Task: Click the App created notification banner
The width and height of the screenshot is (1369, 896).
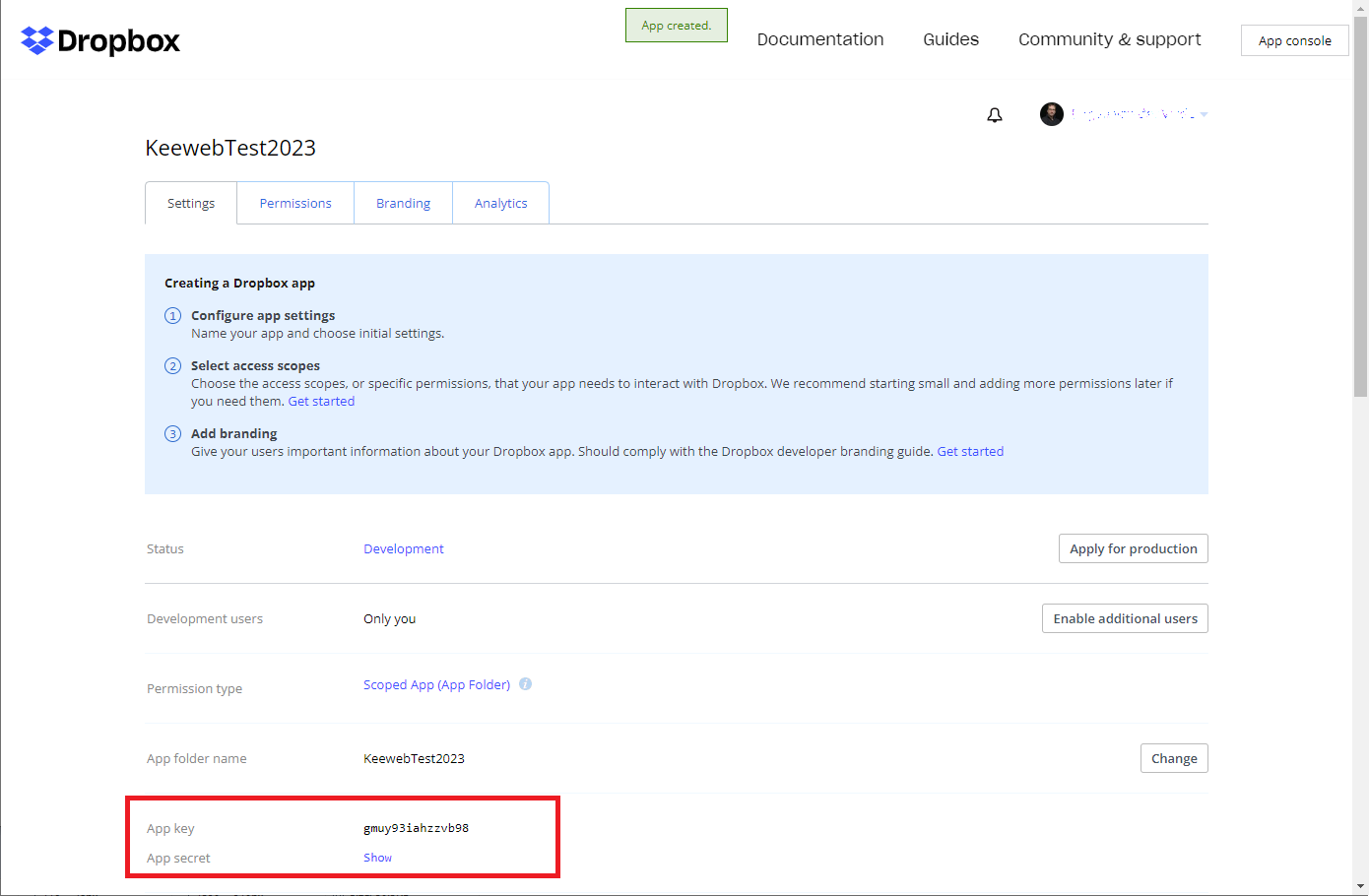Action: (677, 26)
